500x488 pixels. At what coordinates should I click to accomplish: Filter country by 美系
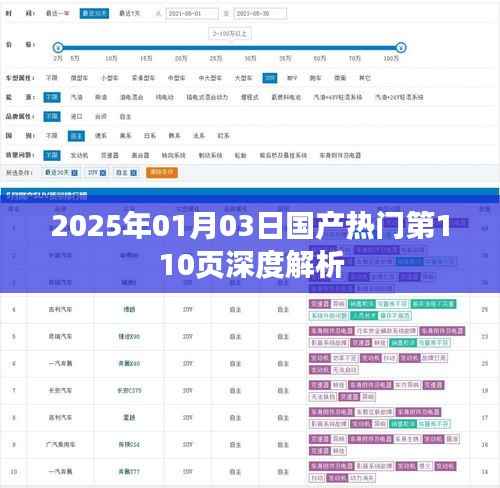point(125,136)
